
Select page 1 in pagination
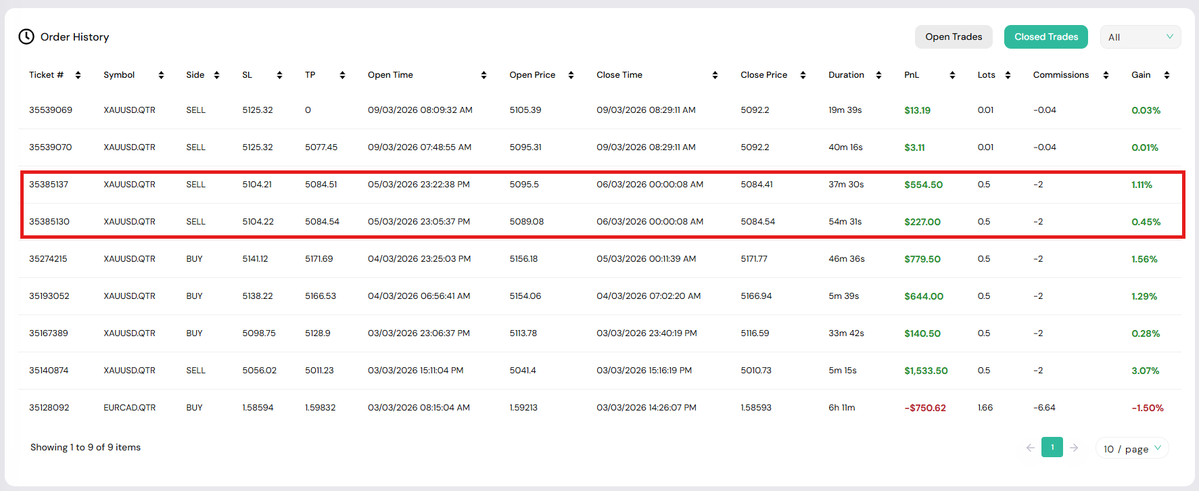click(1052, 447)
